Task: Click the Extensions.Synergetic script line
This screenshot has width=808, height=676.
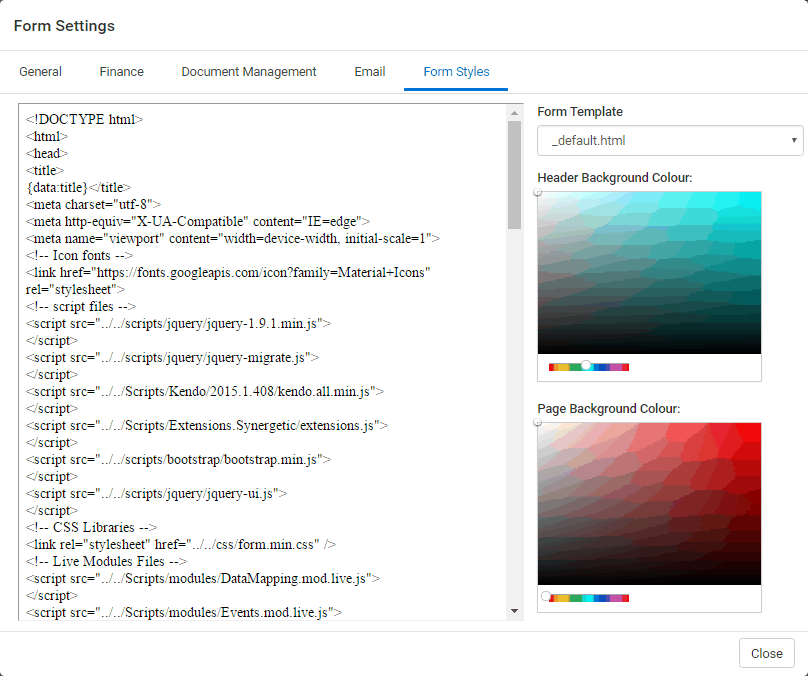Action: tap(207, 426)
